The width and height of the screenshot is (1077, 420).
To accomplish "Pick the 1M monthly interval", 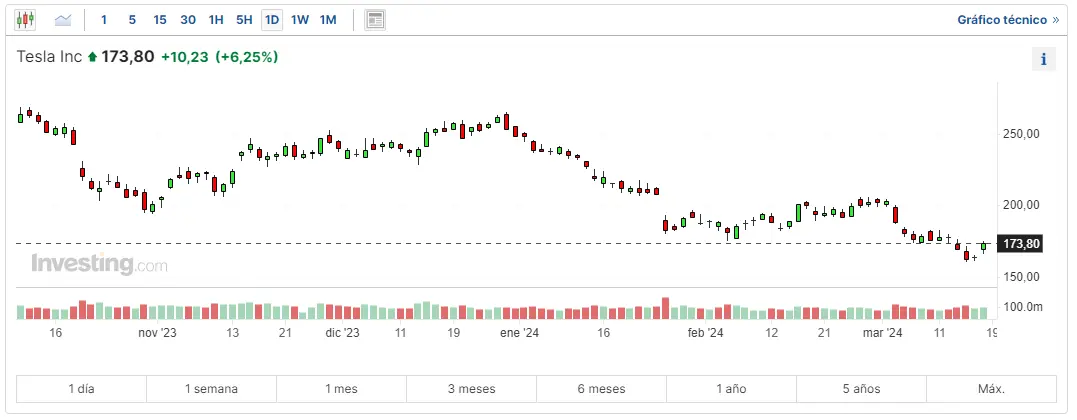I will pyautogui.click(x=328, y=19).
